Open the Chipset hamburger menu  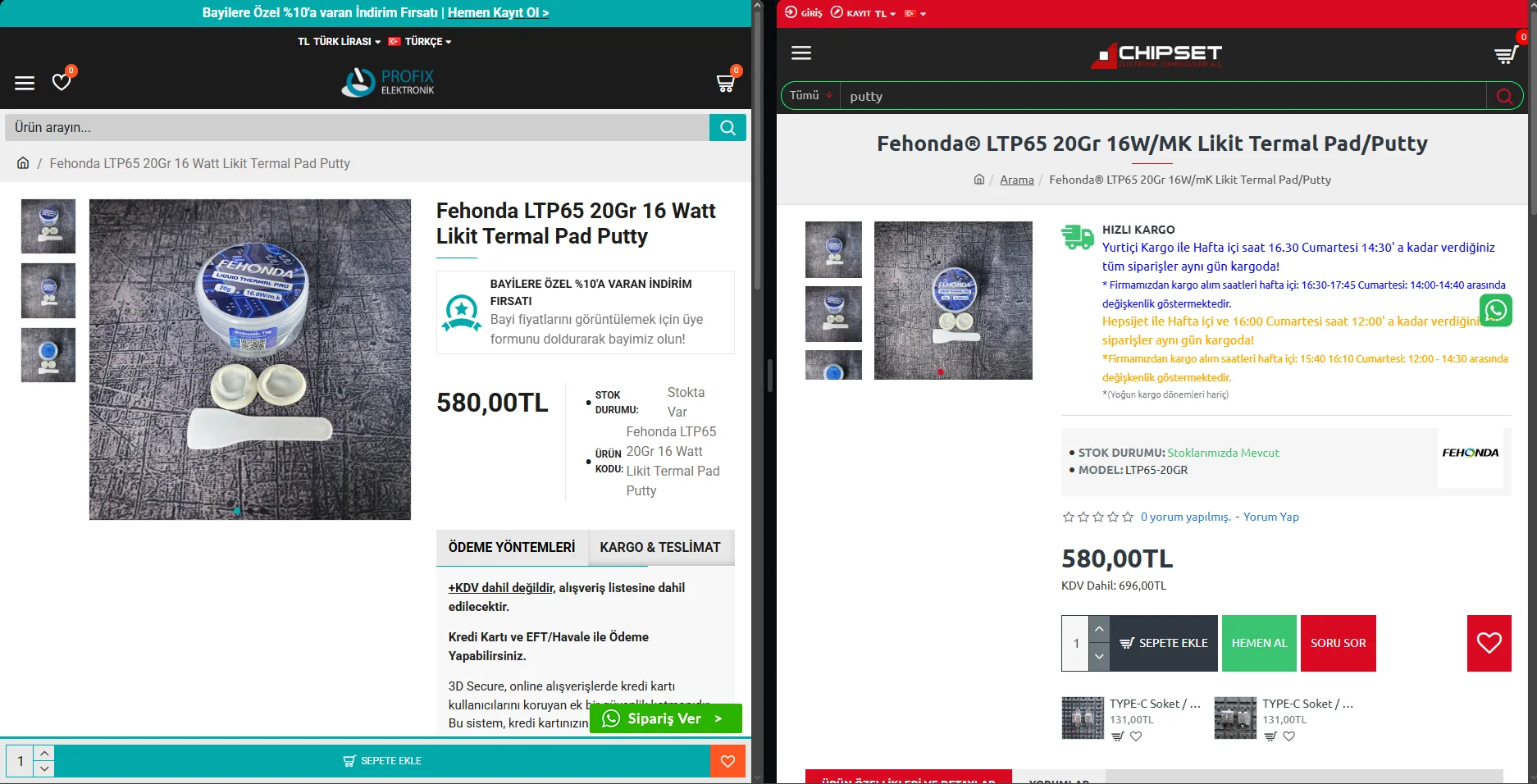[801, 53]
